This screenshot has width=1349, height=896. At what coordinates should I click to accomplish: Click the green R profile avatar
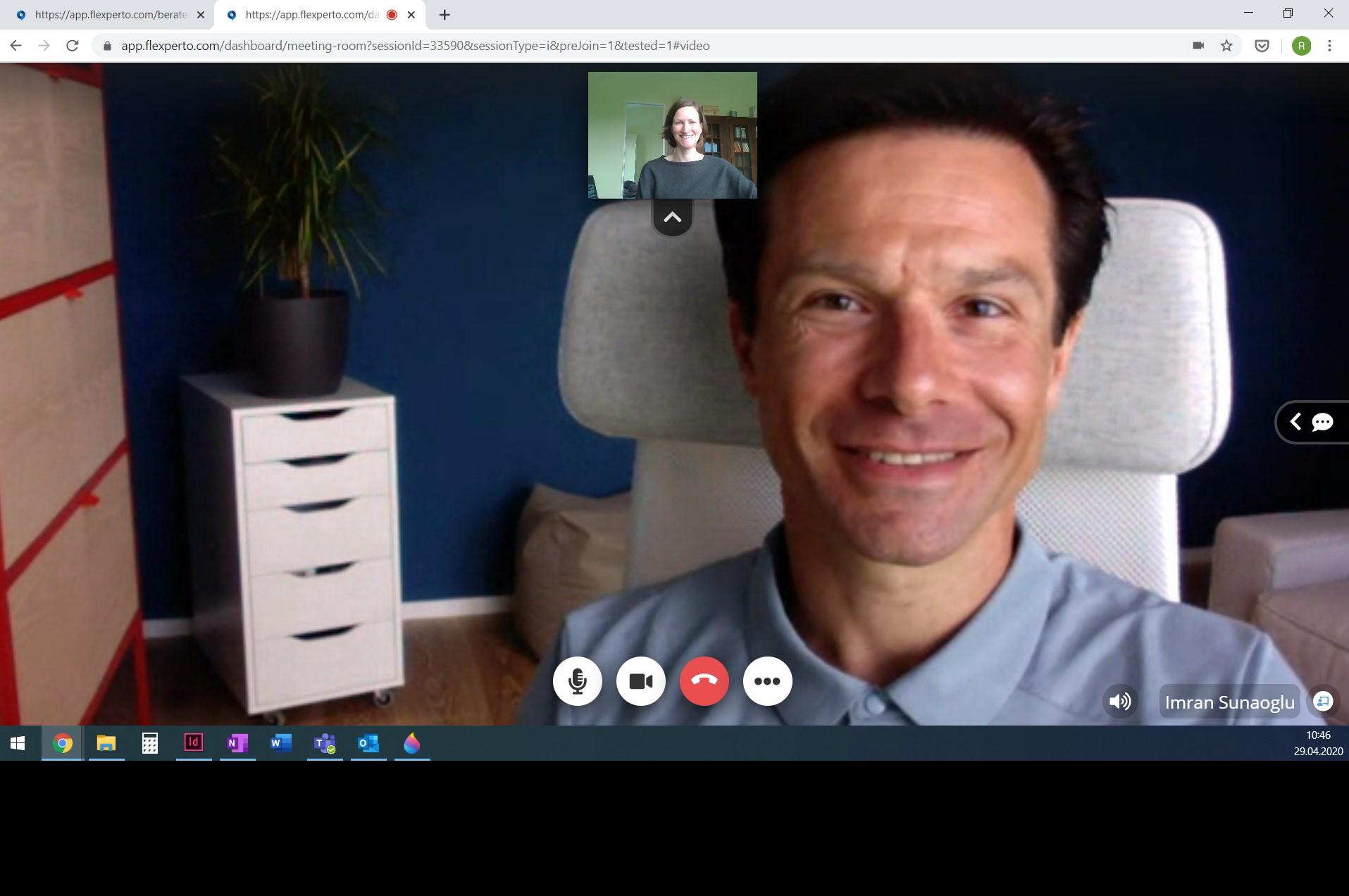coord(1301,46)
